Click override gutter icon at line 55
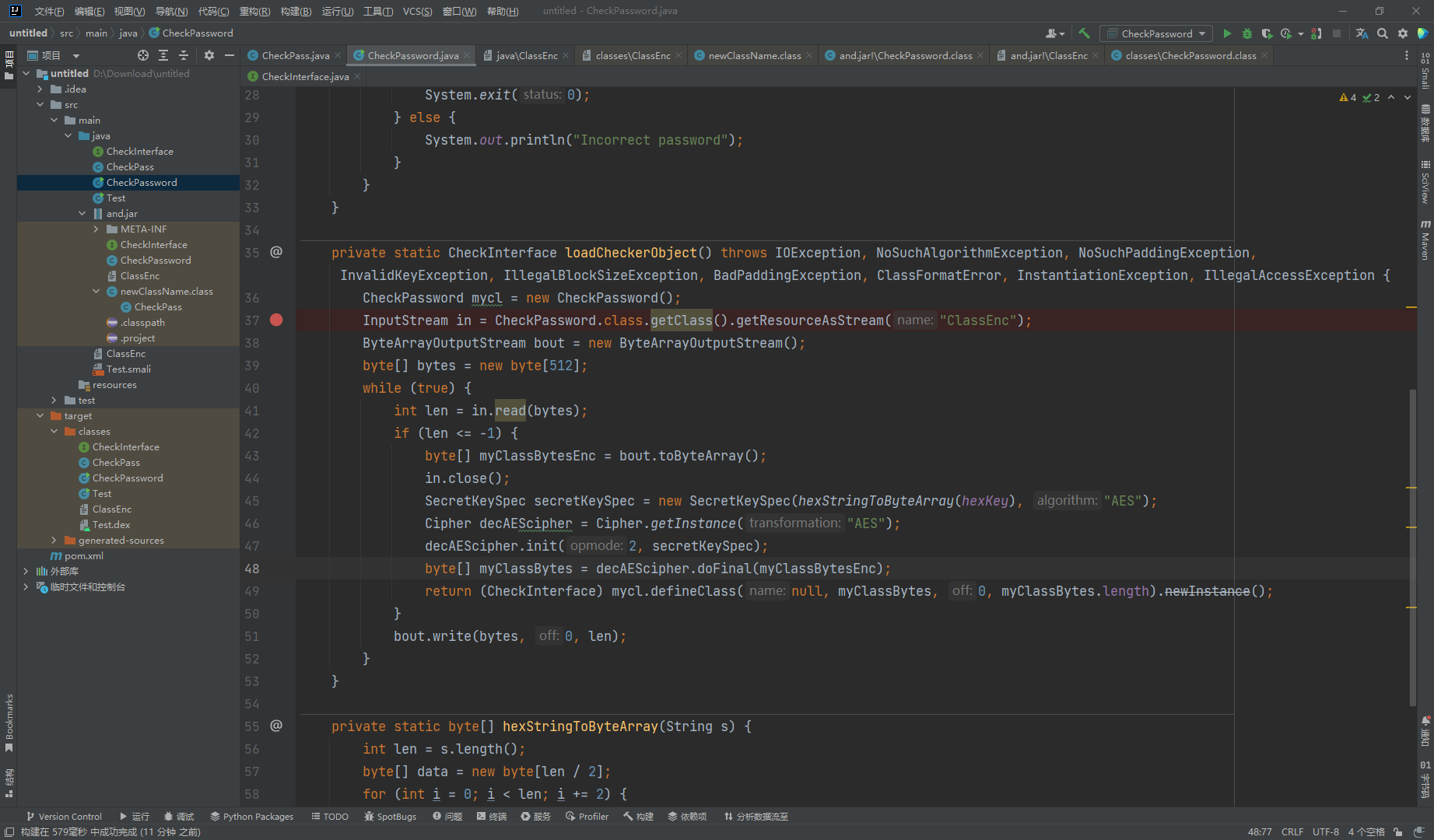This screenshot has height=840, width=1434. pos(276,726)
